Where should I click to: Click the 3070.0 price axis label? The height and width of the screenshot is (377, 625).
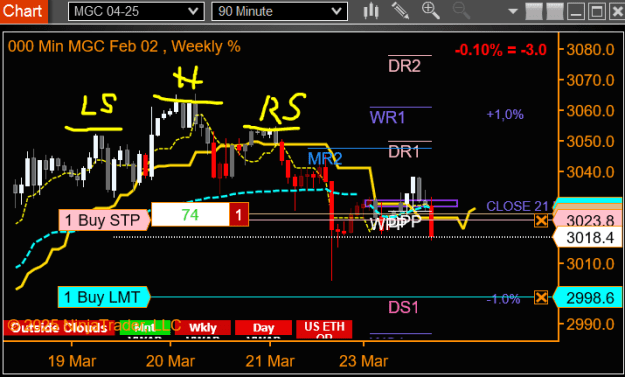(590, 81)
